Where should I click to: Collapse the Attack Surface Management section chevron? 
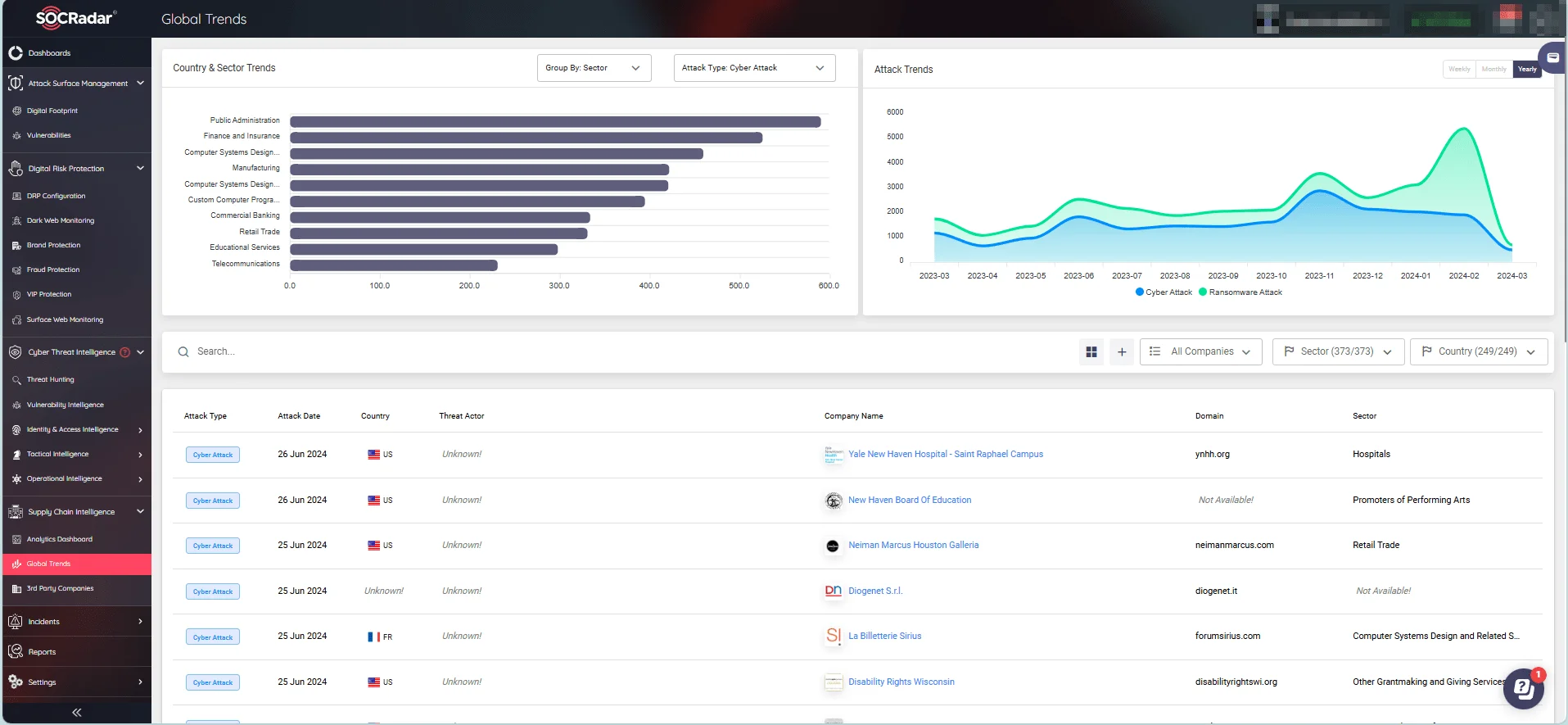click(140, 83)
